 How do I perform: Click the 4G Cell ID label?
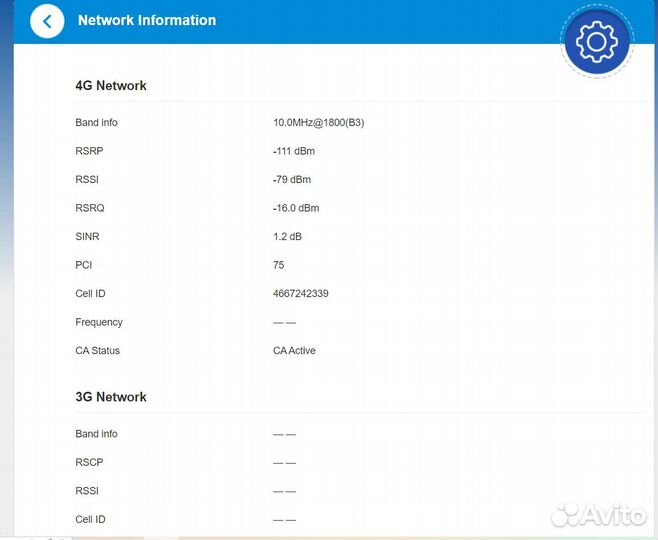click(x=90, y=294)
